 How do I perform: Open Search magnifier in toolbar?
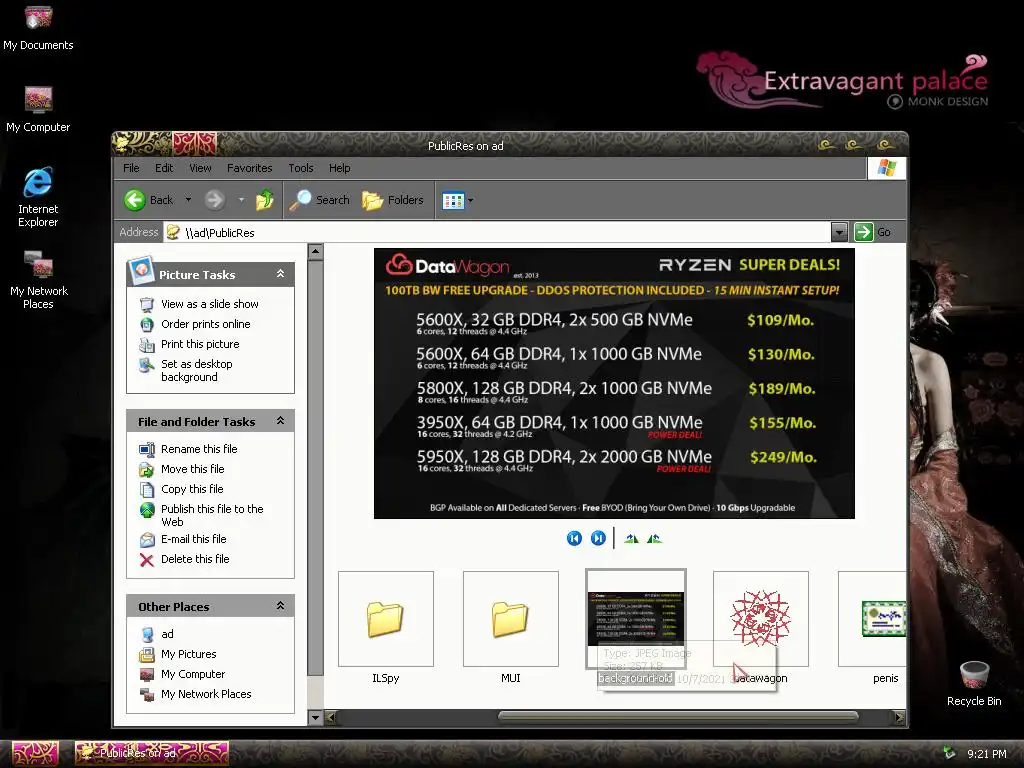pos(300,200)
